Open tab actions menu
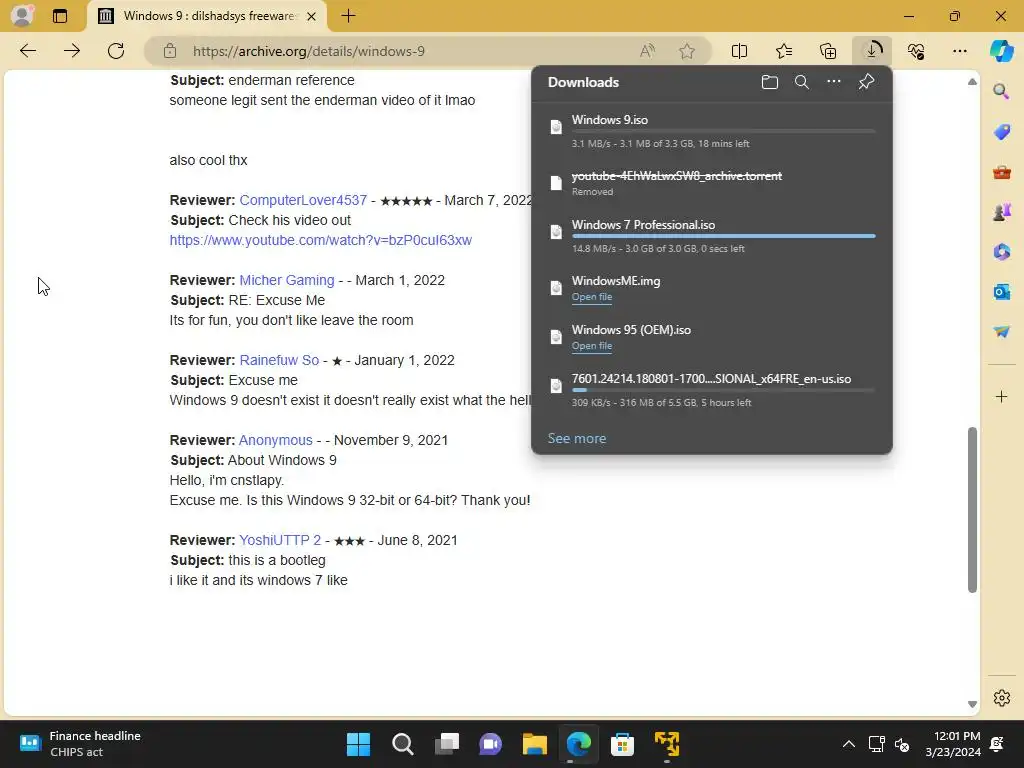Image resolution: width=1024 pixels, height=768 pixels. click(60, 16)
